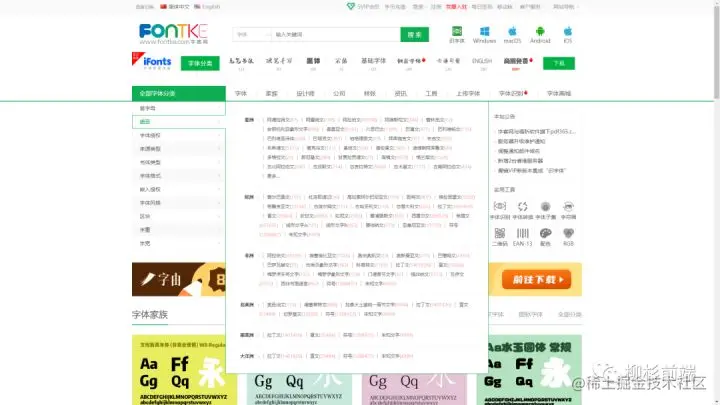720x405 pixels.
Task: Open the ENGLISH font style sample
Action: [x=482, y=63]
